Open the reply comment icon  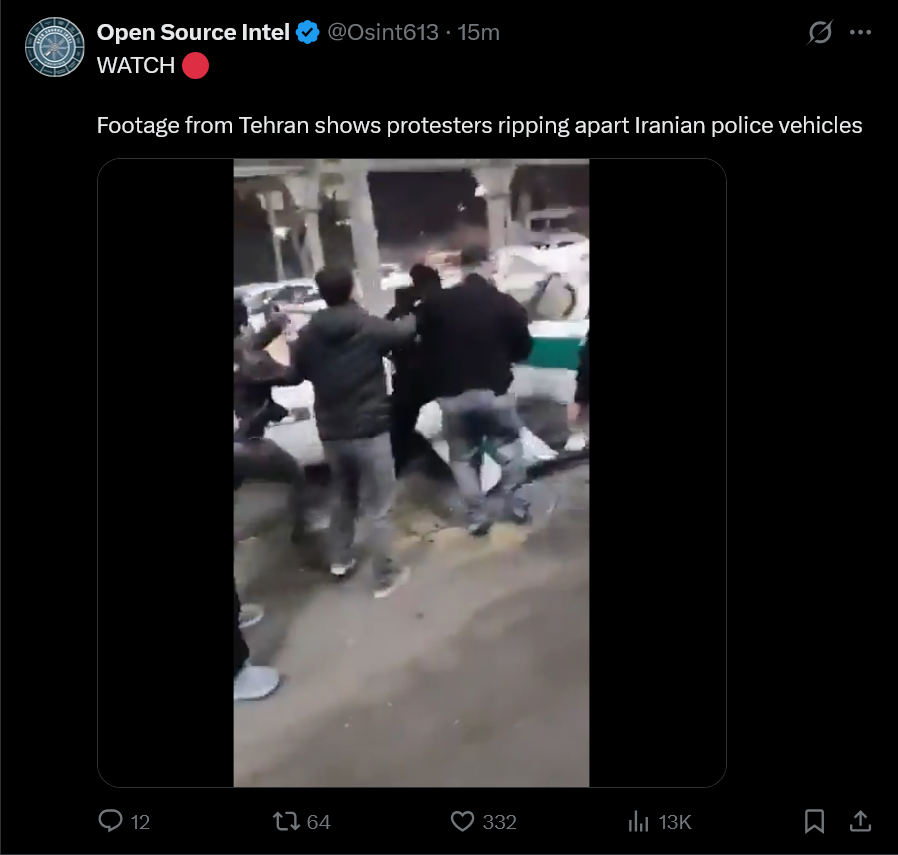pos(111,821)
